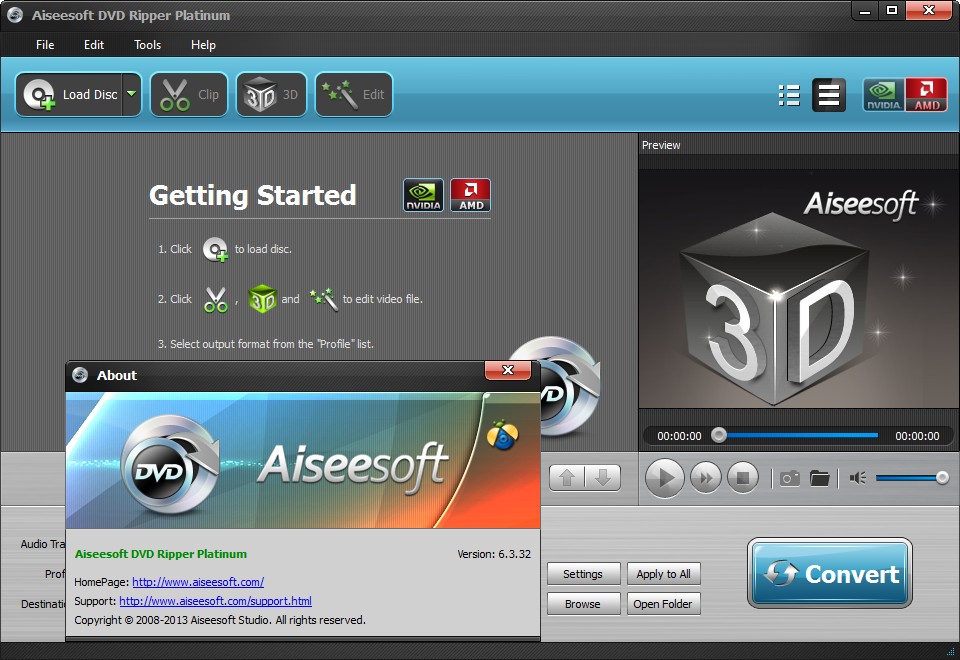Click the Edit magic wand toolbar button
This screenshot has width=960, height=660.
tap(353, 94)
